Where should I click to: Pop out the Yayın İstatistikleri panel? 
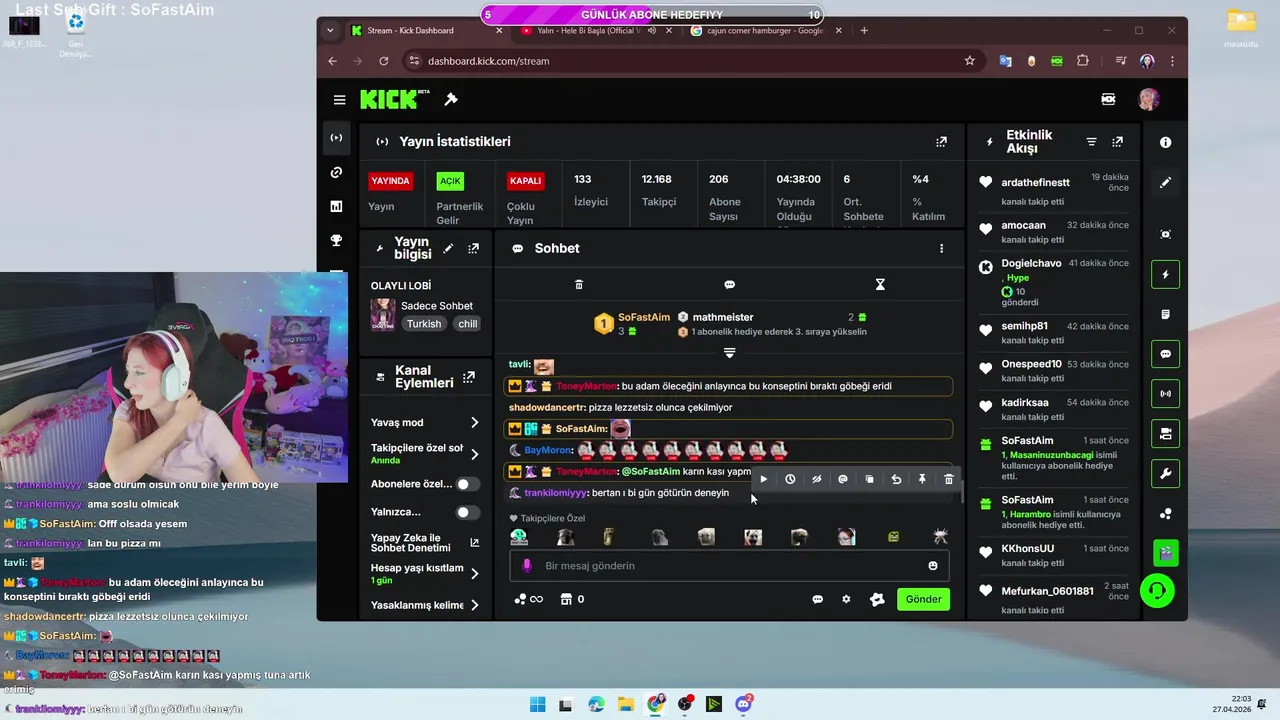coord(941,142)
